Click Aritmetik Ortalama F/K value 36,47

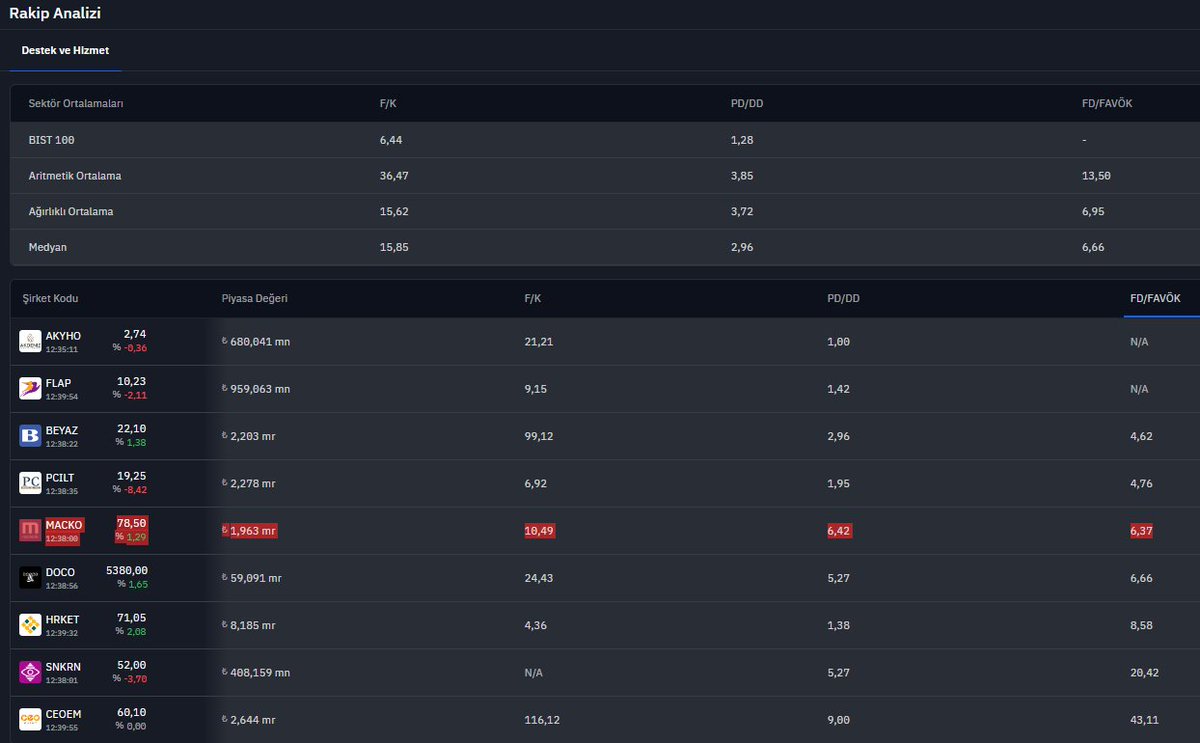click(394, 176)
